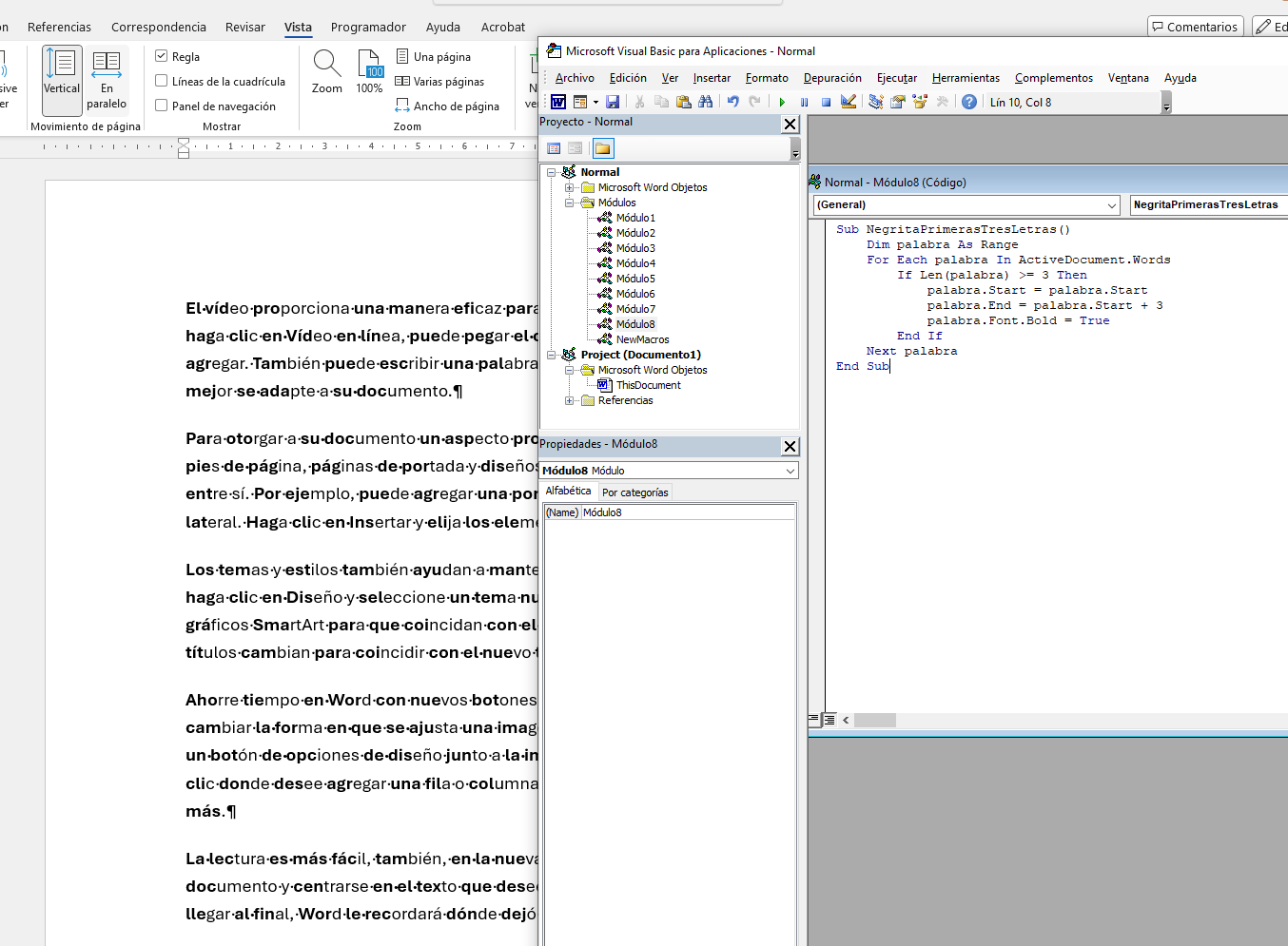Click the Zoom magnifier icon in Word ribbon
1288x946 pixels.
tap(326, 72)
